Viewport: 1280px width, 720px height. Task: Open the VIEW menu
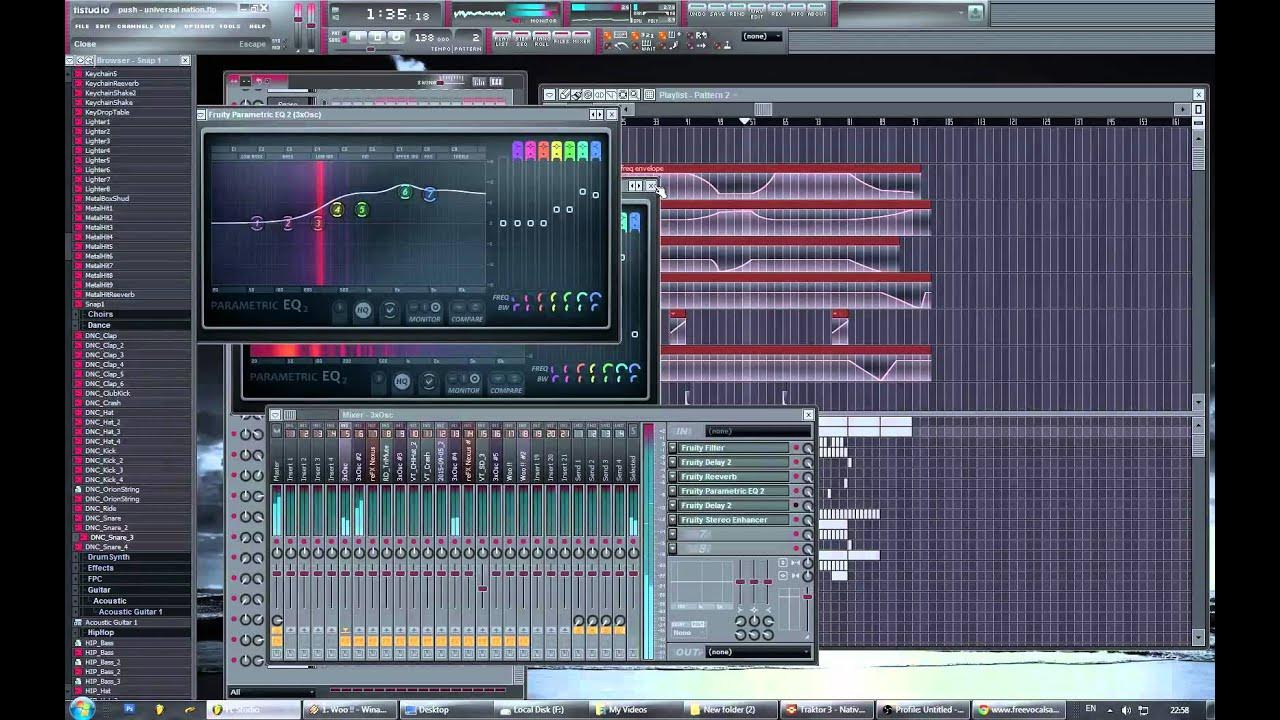(x=167, y=26)
